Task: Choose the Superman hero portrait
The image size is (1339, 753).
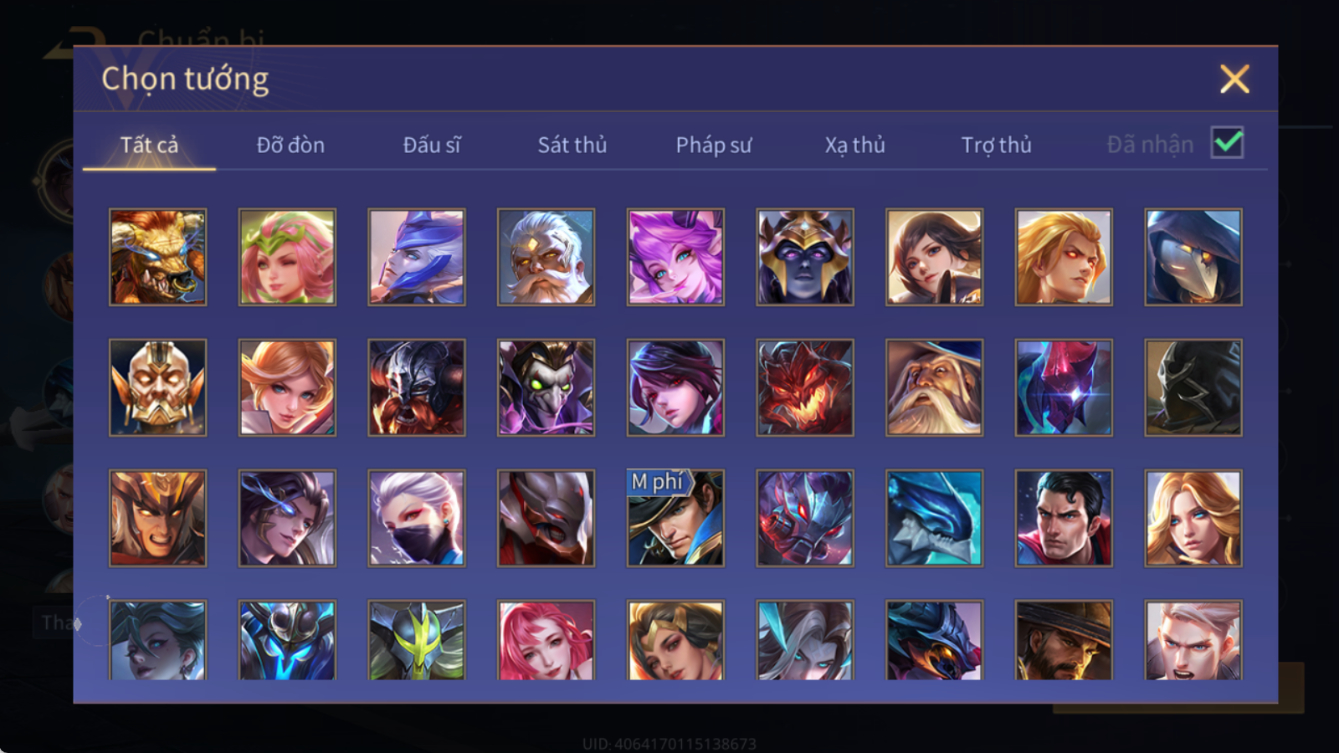Action: coord(1064,519)
